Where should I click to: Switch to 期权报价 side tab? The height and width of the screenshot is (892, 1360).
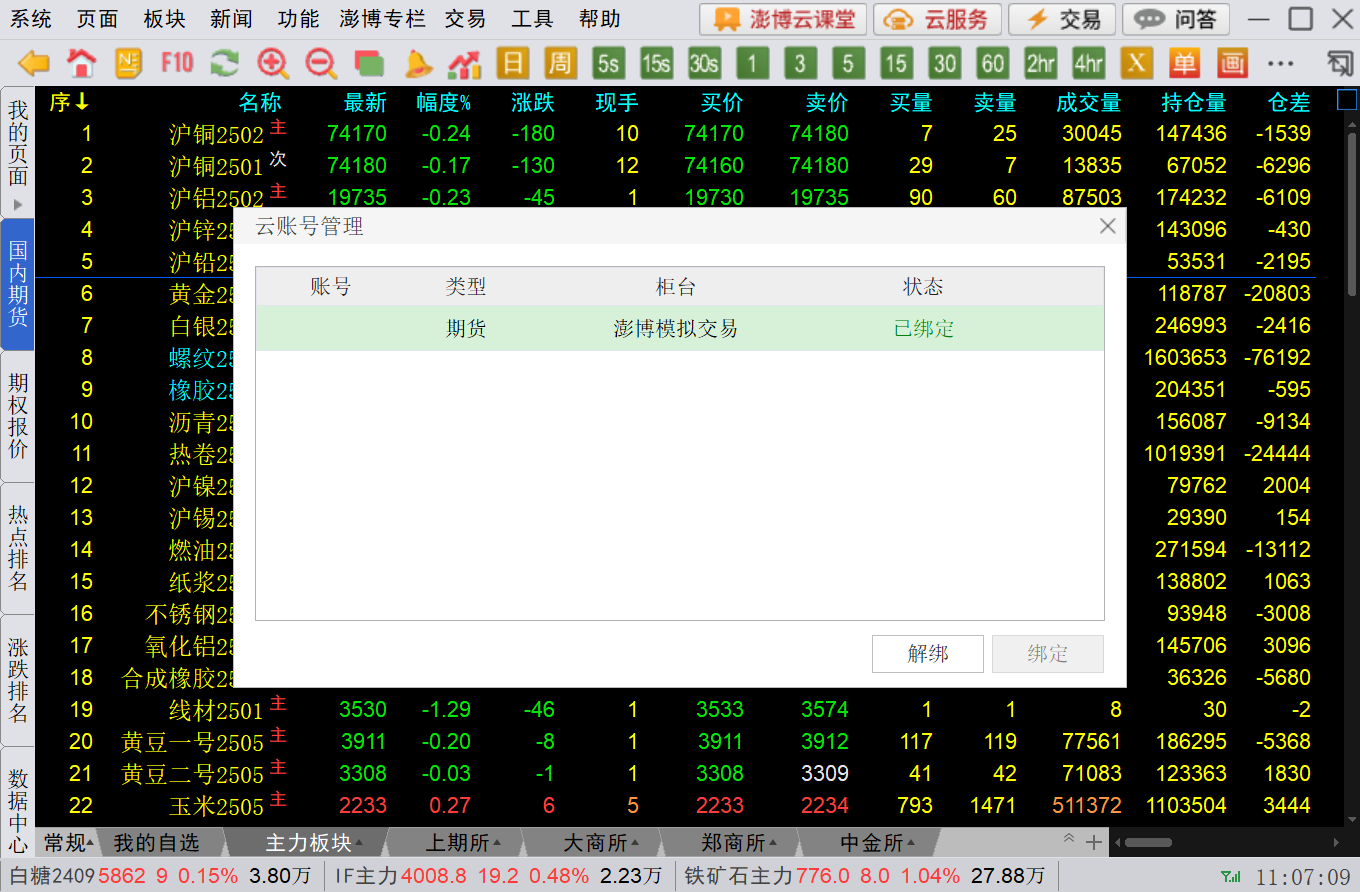click(x=18, y=415)
